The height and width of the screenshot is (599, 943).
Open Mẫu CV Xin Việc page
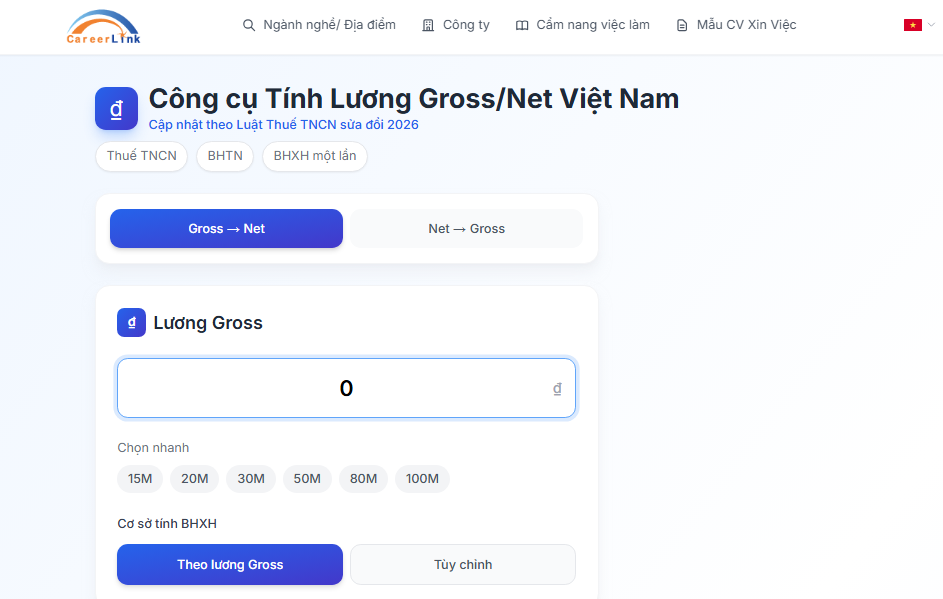click(x=746, y=25)
